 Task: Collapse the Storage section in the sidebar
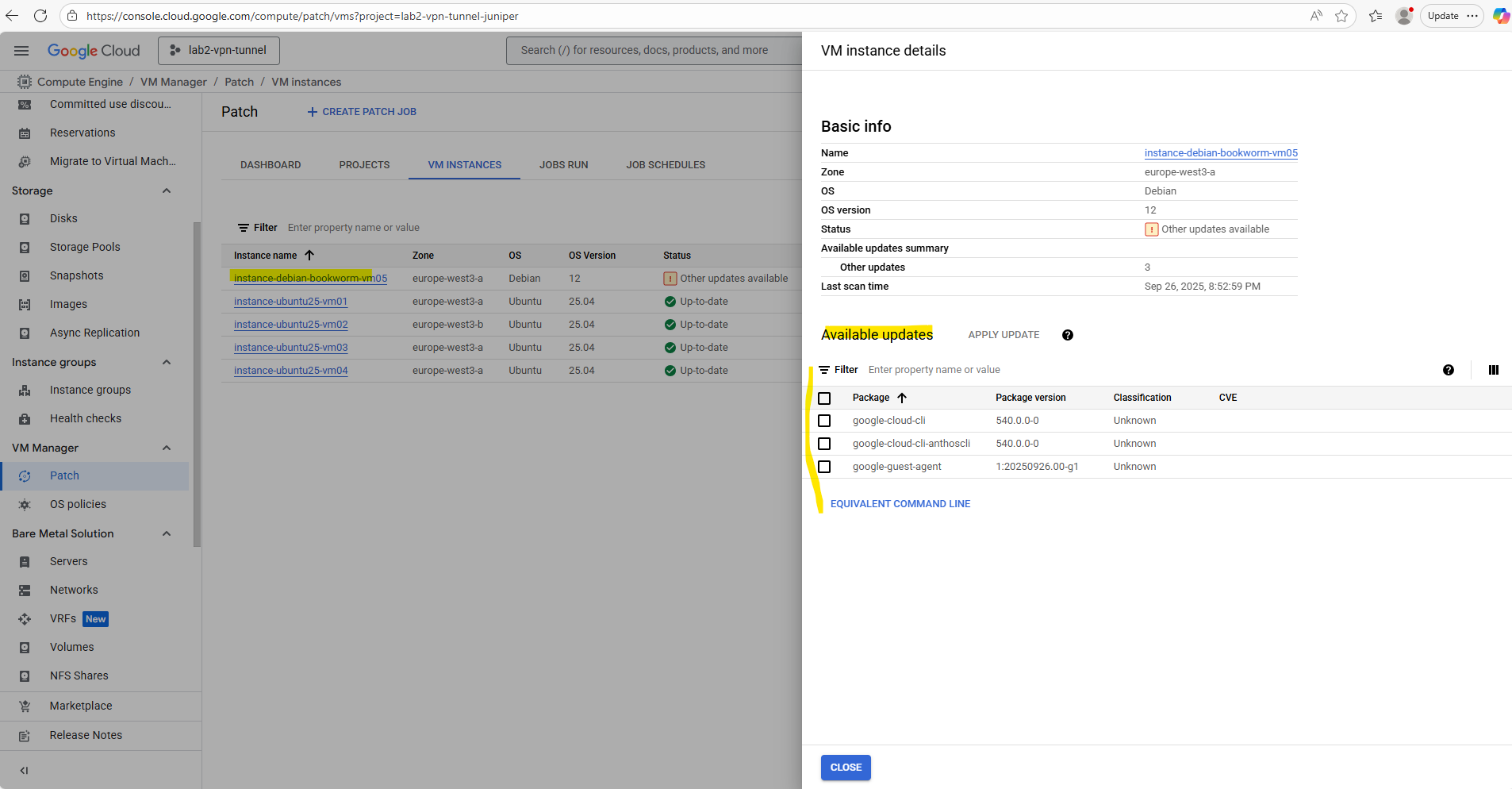coord(167,191)
